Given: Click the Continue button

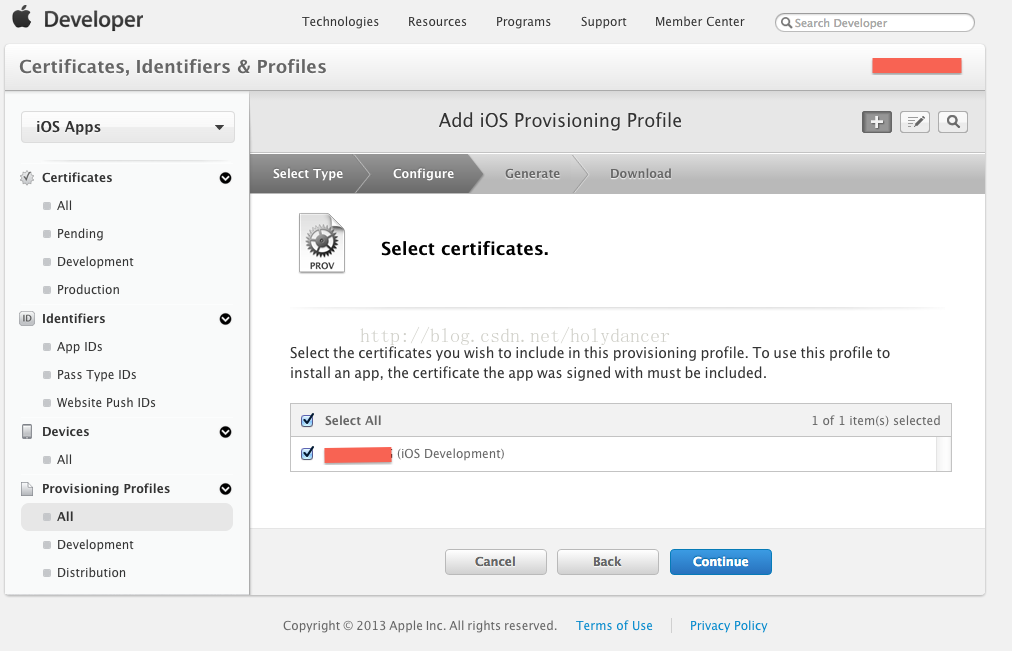Looking at the screenshot, I should [x=720, y=562].
